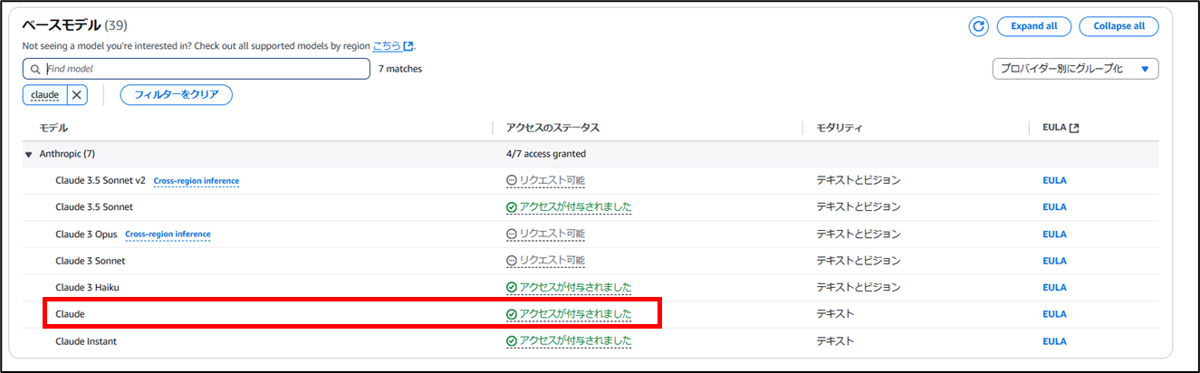This screenshot has width=1200, height=373.
Task: Click the 7 matches result count
Action: [x=400, y=69]
